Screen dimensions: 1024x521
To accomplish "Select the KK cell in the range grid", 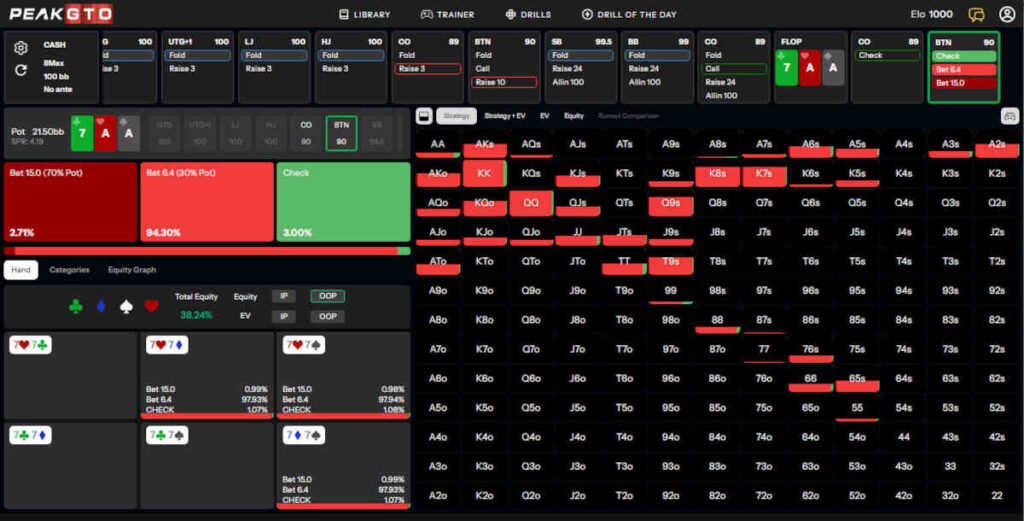I will coord(484,174).
